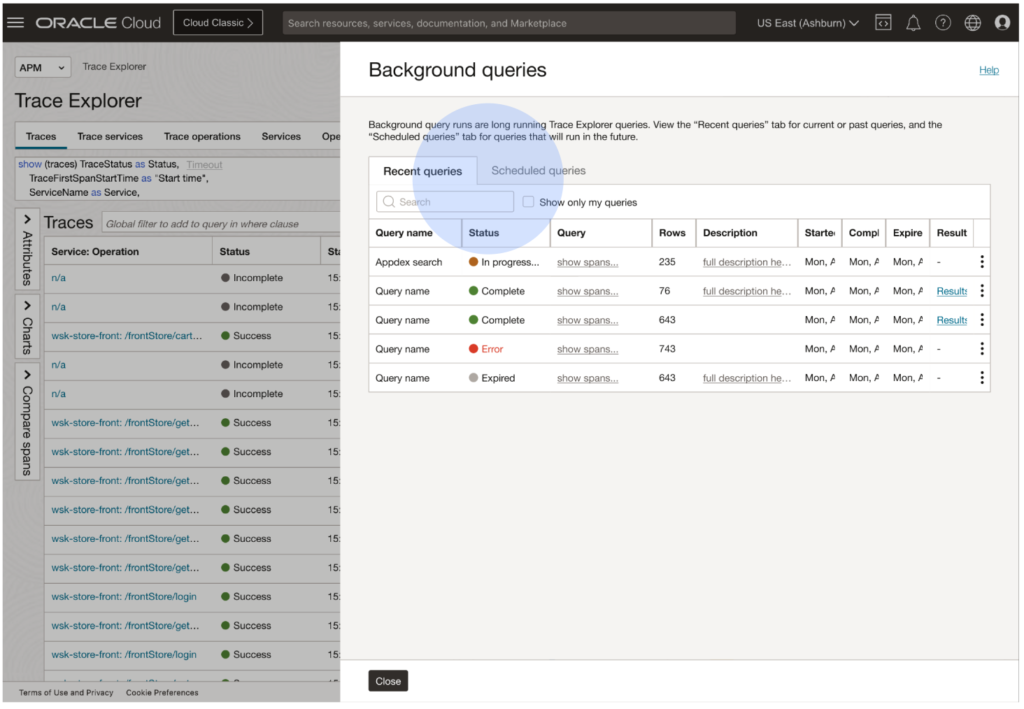Click the Cloud Classic button
The width and height of the screenshot is (1024, 709).
click(218, 22)
